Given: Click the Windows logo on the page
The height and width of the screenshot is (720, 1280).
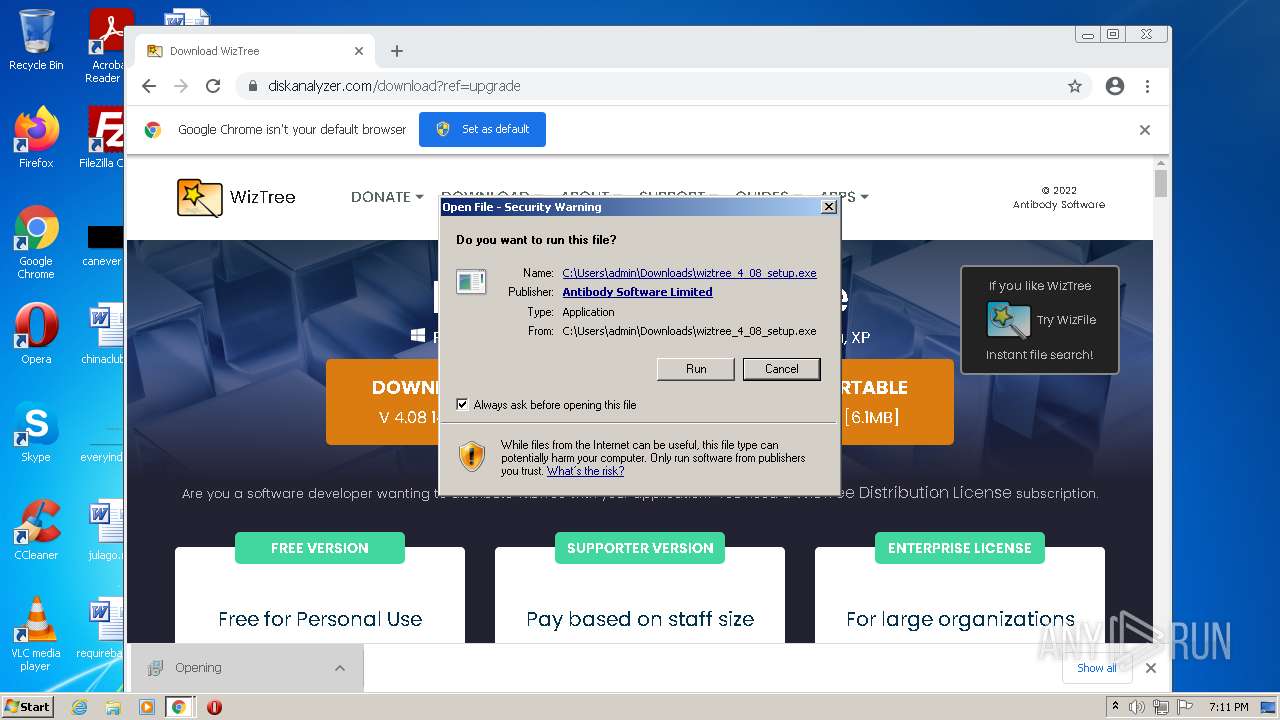Looking at the screenshot, I should click(418, 336).
